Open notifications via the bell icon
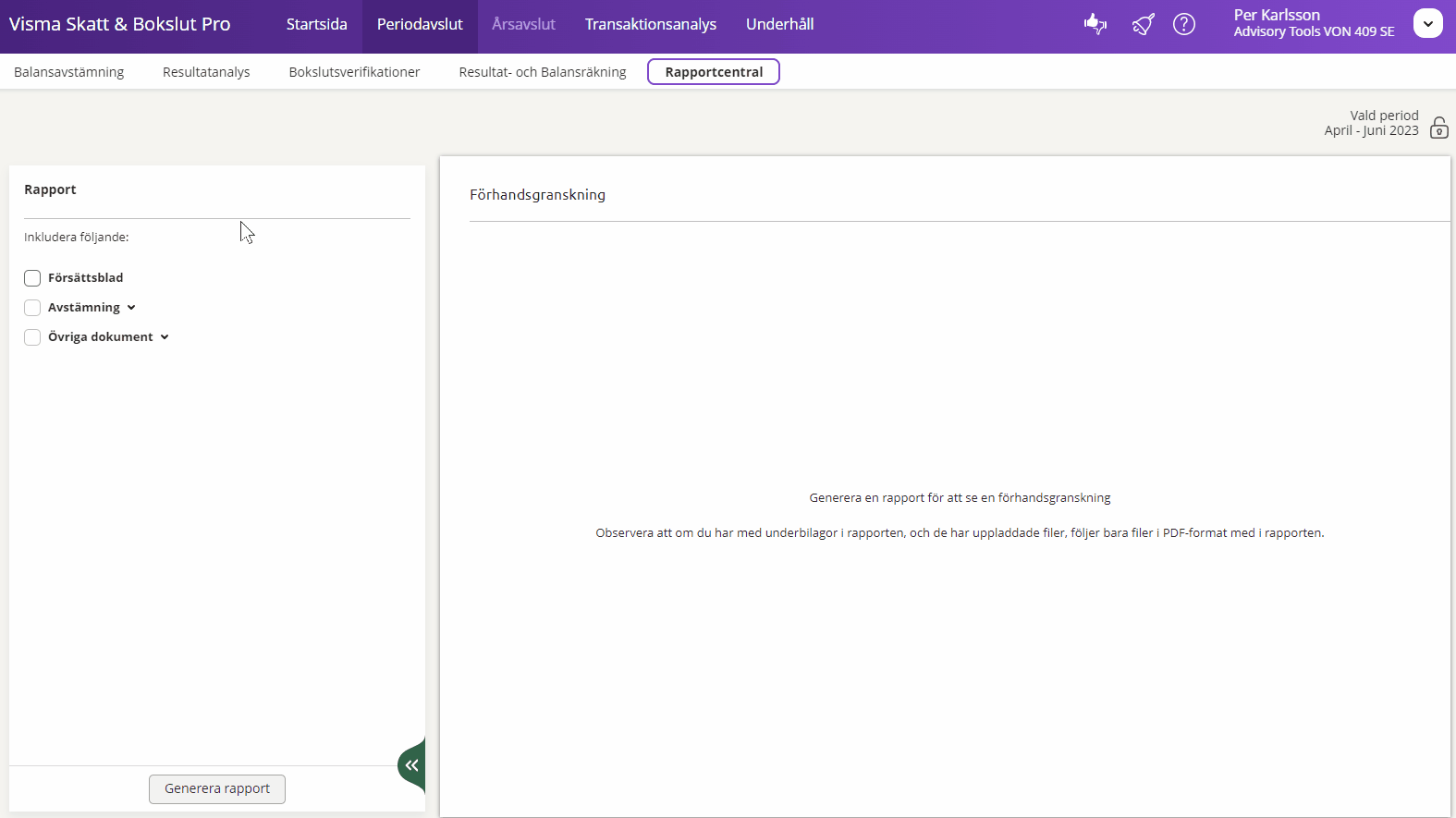 (1143, 24)
